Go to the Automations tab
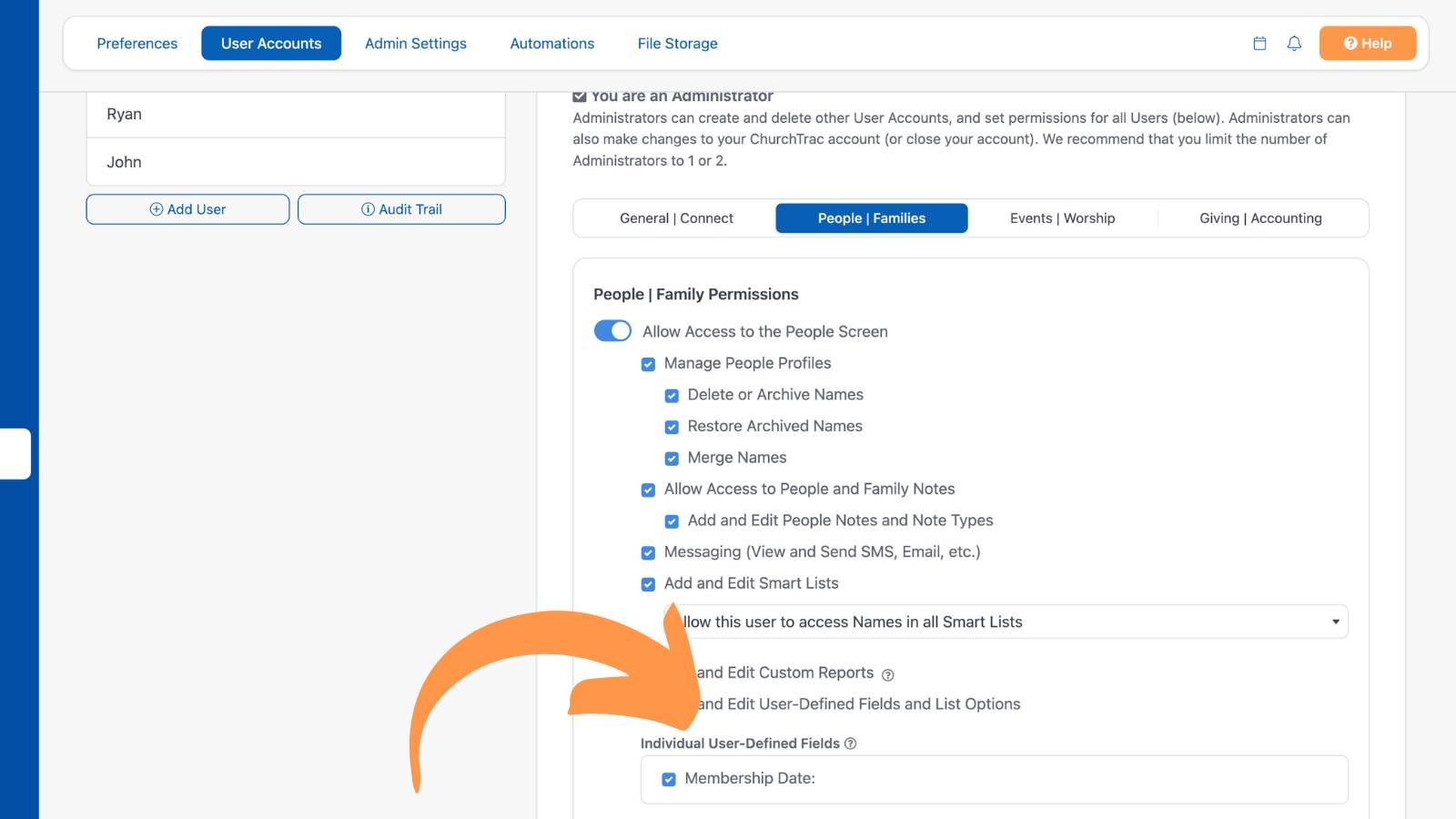The height and width of the screenshot is (819, 1456). (x=552, y=43)
